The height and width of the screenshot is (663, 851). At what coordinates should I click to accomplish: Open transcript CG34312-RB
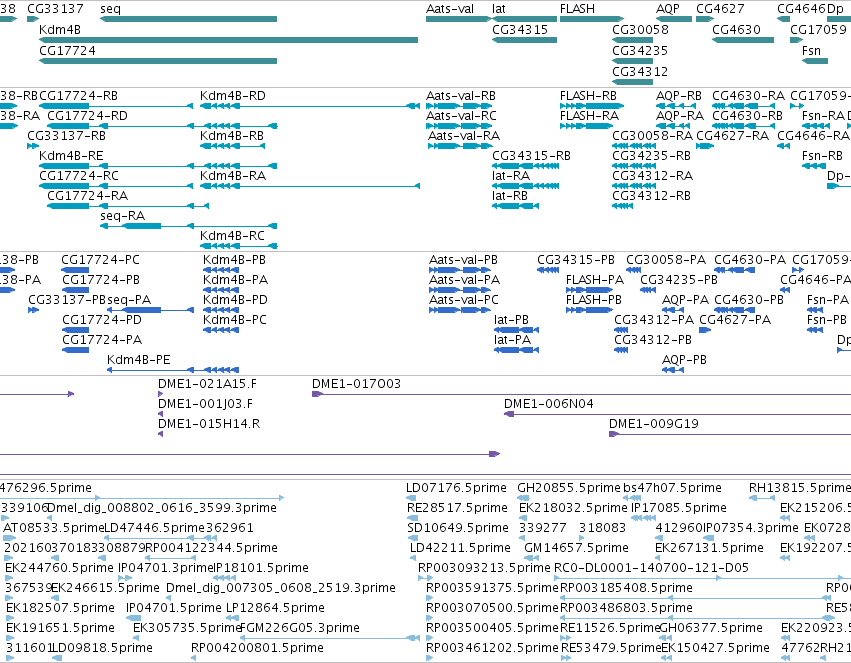click(651, 196)
